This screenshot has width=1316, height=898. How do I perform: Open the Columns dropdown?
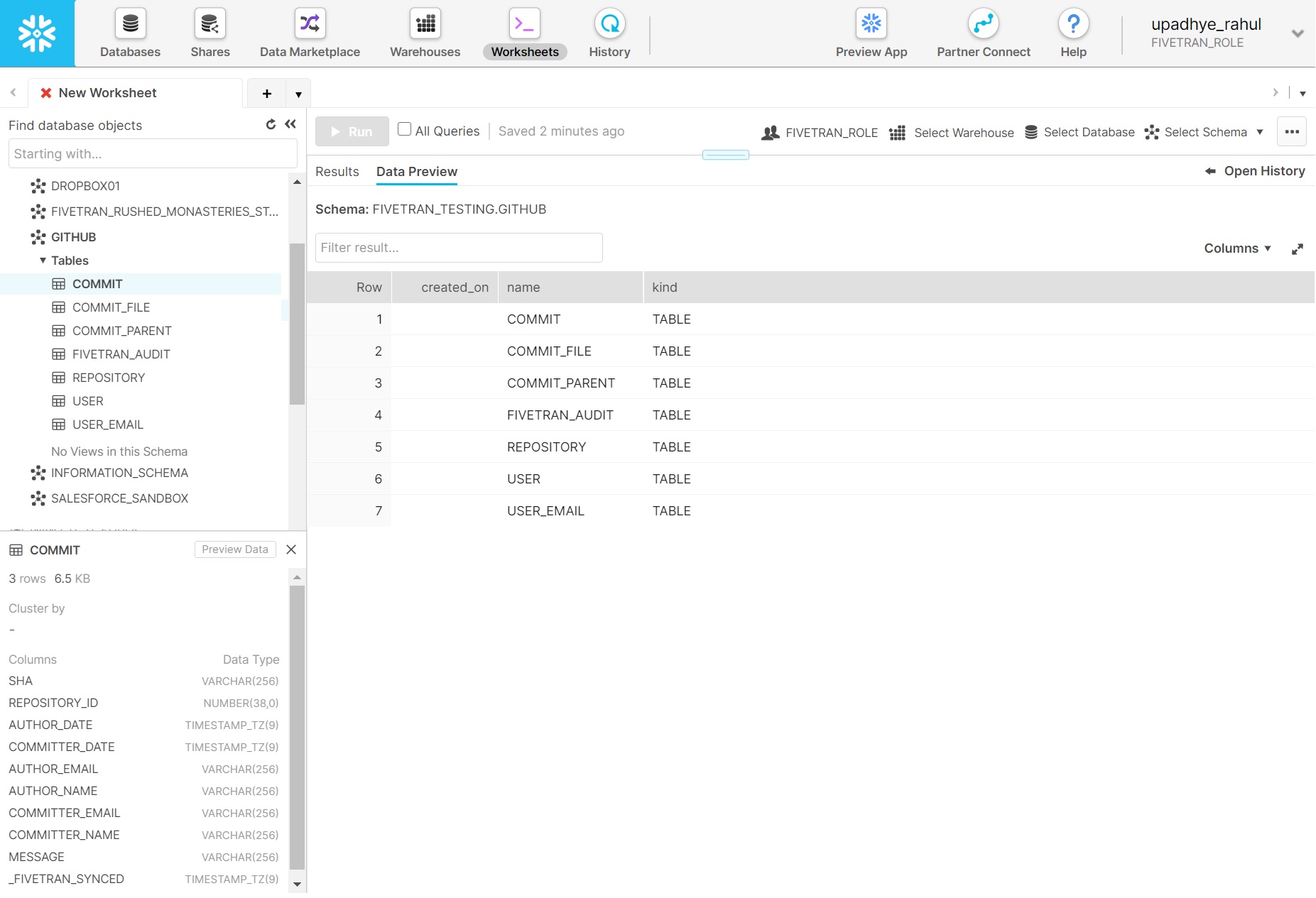click(1237, 248)
